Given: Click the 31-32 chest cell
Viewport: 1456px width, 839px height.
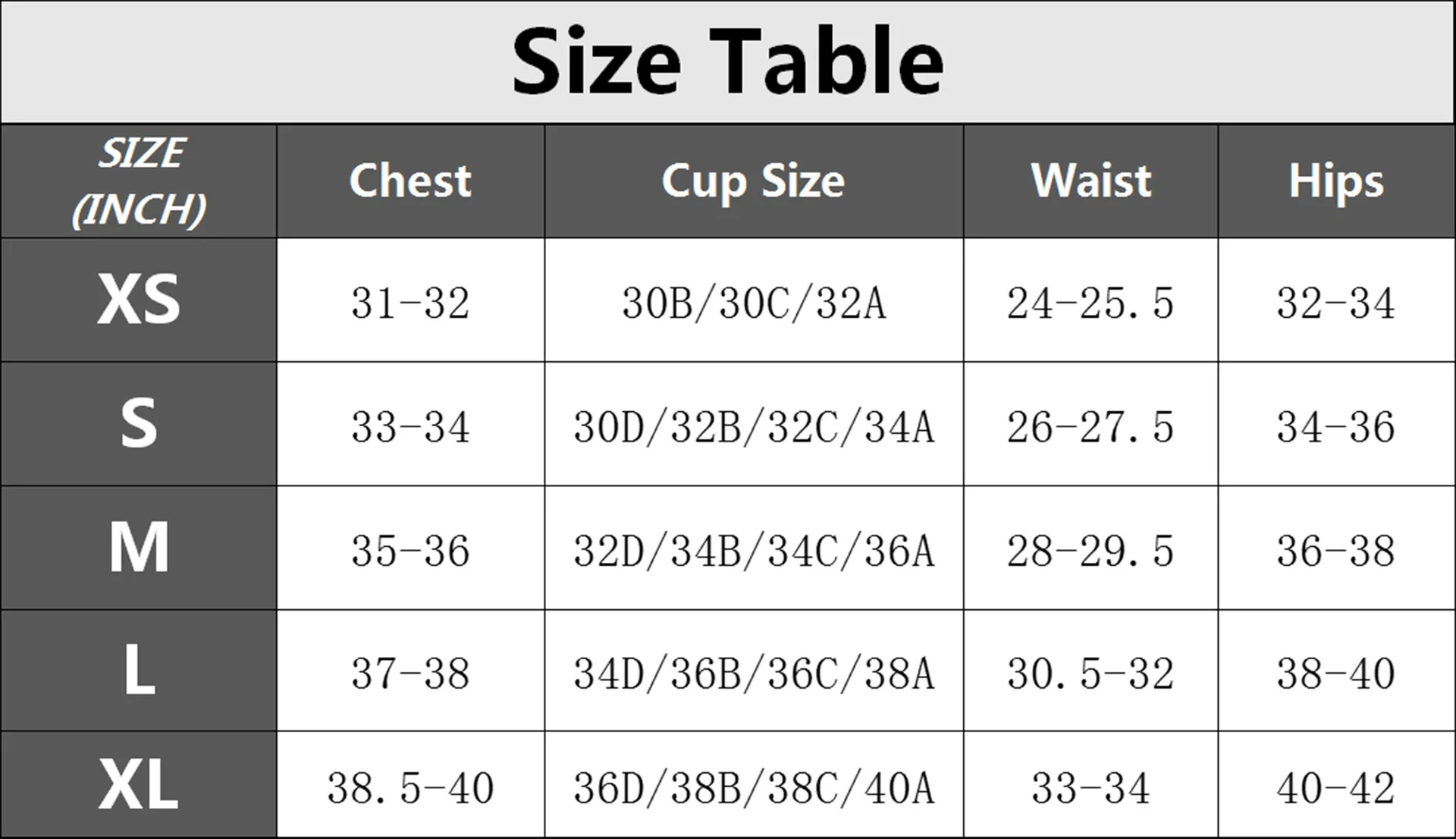Looking at the screenshot, I should tap(410, 303).
